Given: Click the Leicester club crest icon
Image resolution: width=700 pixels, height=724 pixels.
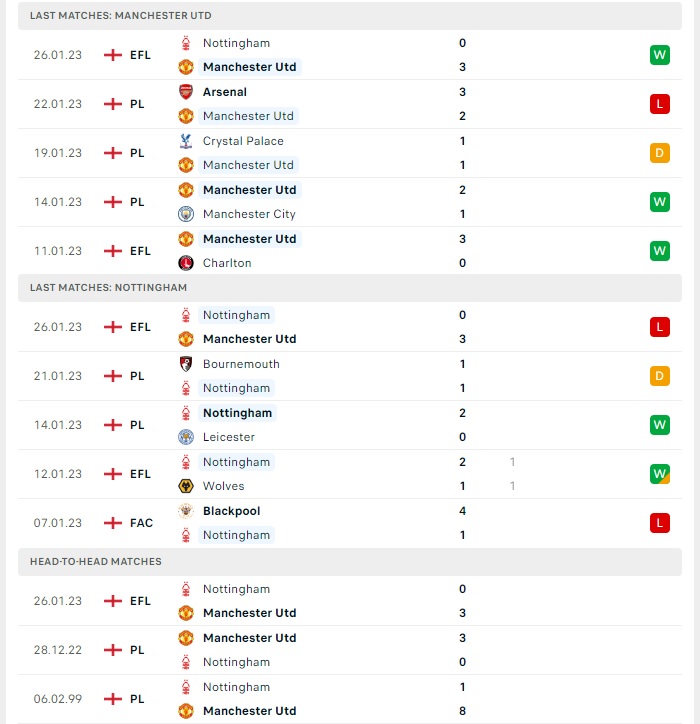Looking at the screenshot, I should pyautogui.click(x=186, y=437).
